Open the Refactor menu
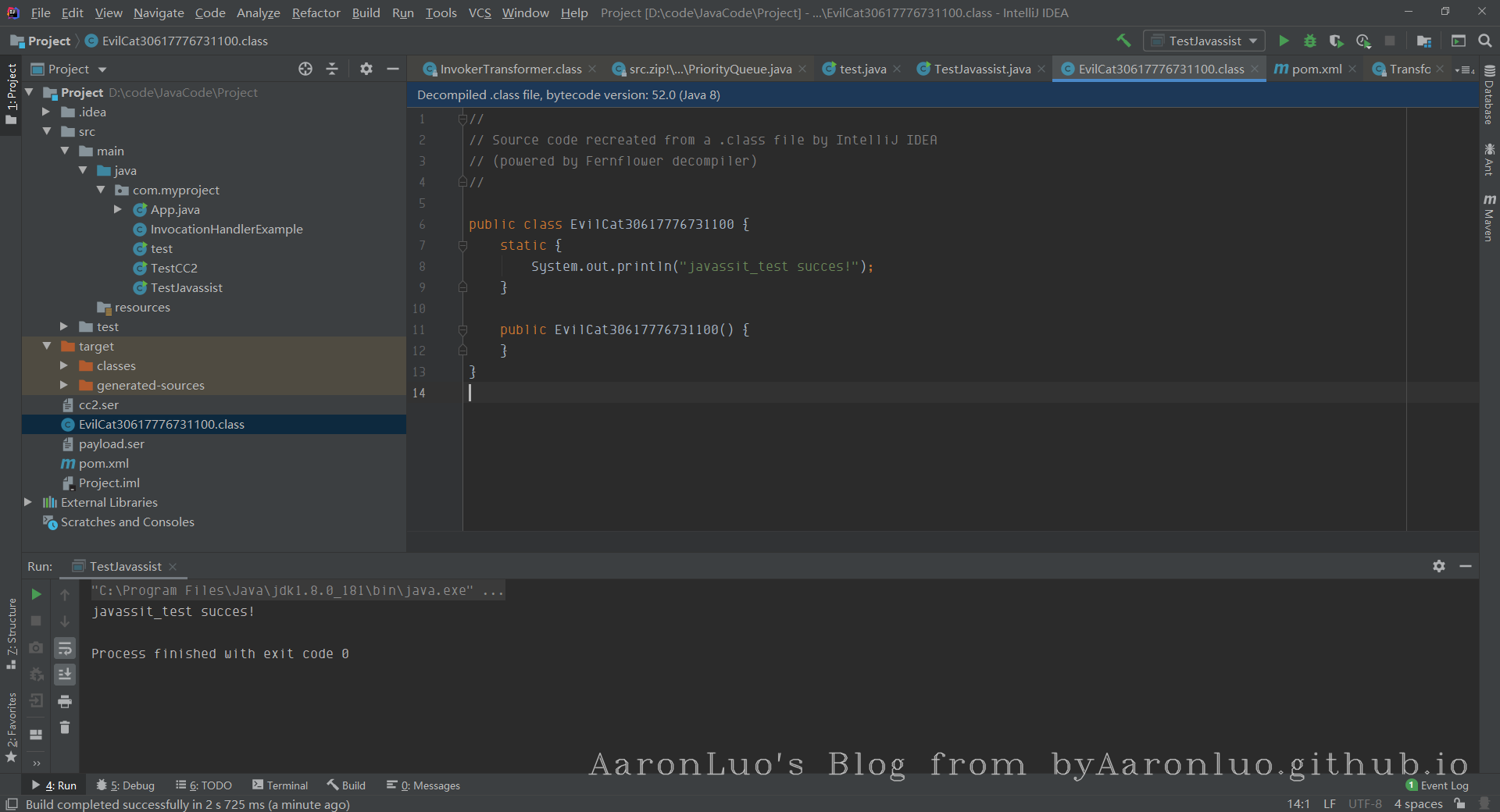 tap(316, 12)
